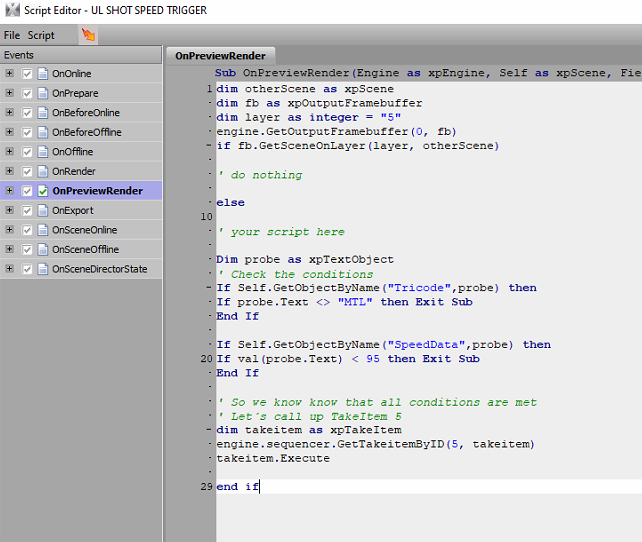Click the OnOnline script page icon
Viewport: 642px width, 542px height.
pos(43,74)
